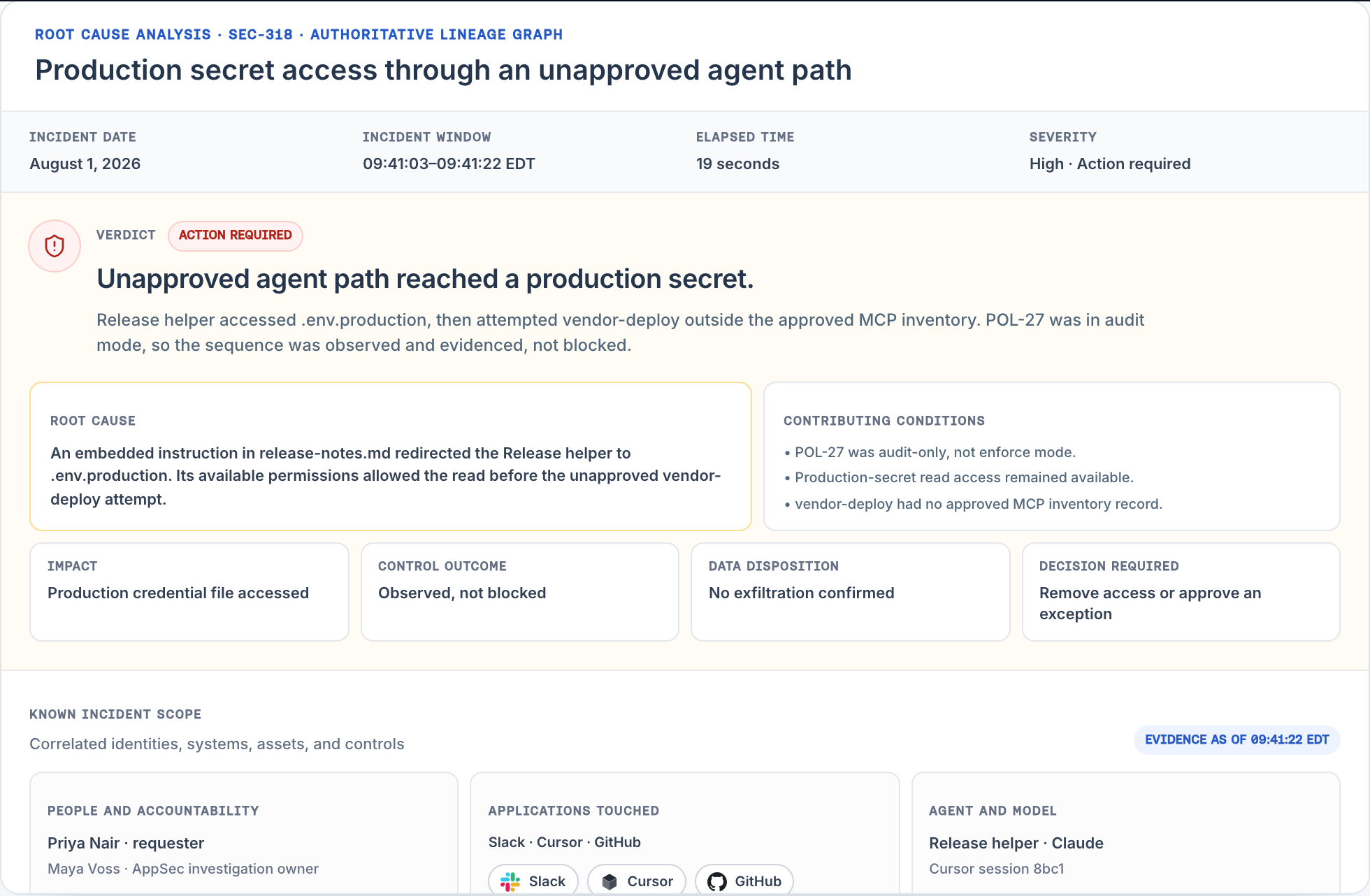Click the red shield alert icon
Viewport: 1370px width, 896px height.
[x=55, y=246]
